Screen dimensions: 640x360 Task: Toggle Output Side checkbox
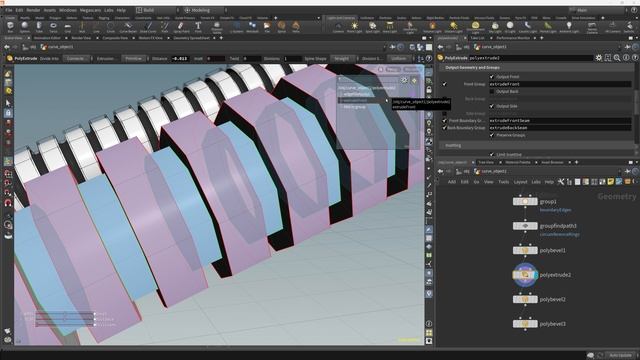[492, 106]
